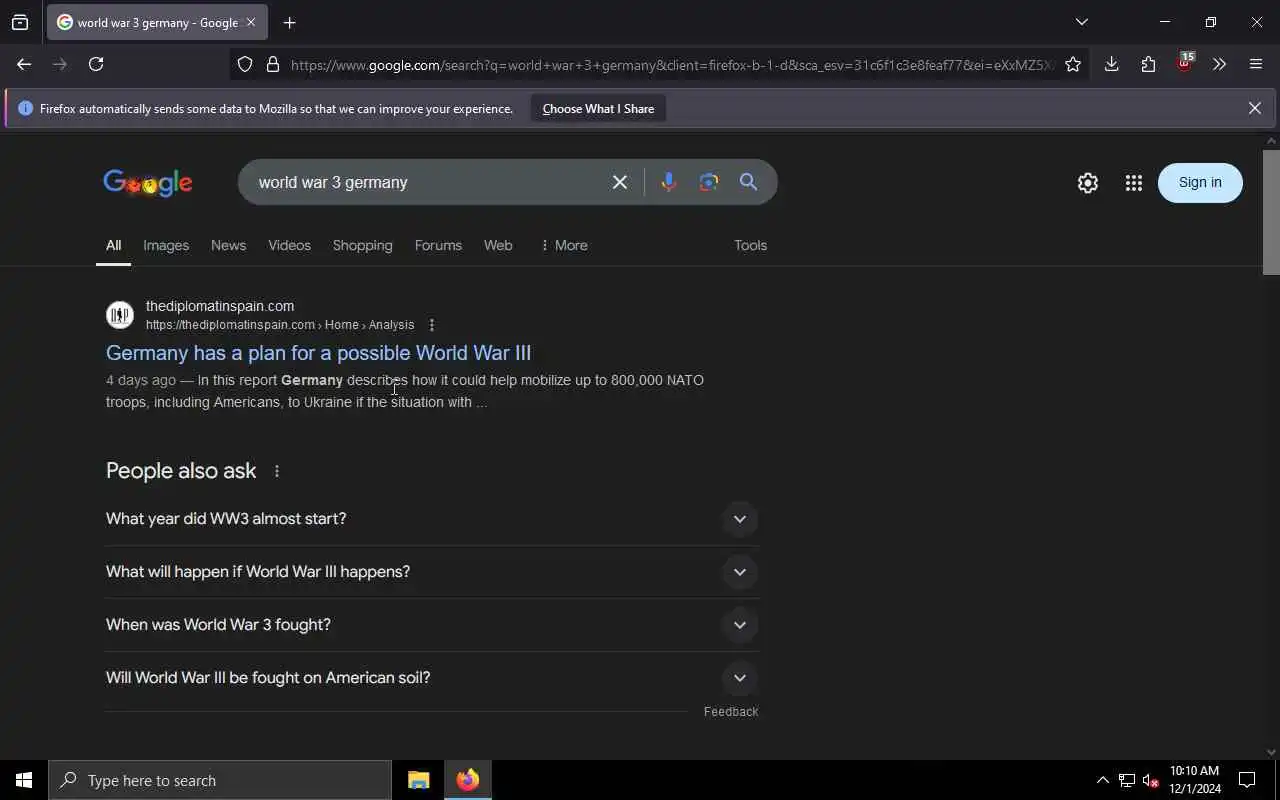The image size is (1280, 800).
Task: Open the clock showing 10:10 AM
Action: 1195,780
